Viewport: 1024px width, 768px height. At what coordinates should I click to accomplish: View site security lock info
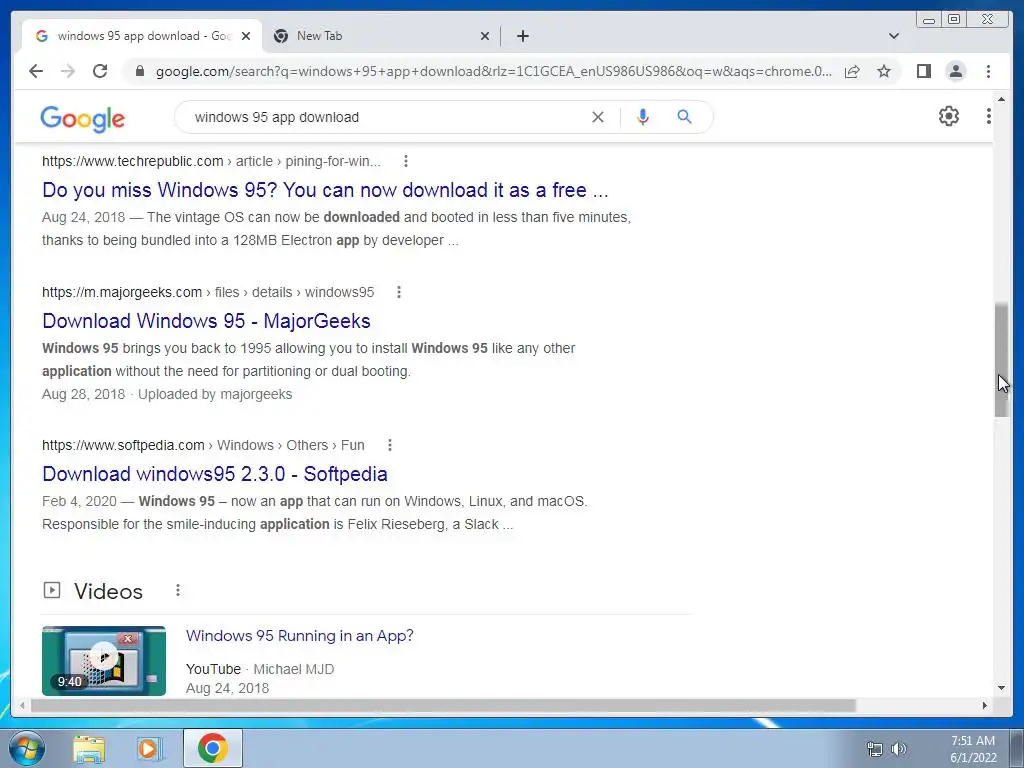pos(140,71)
